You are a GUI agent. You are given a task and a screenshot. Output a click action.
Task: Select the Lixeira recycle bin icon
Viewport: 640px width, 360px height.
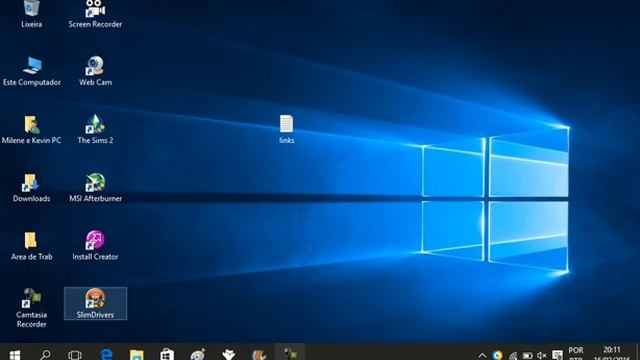coord(31,13)
